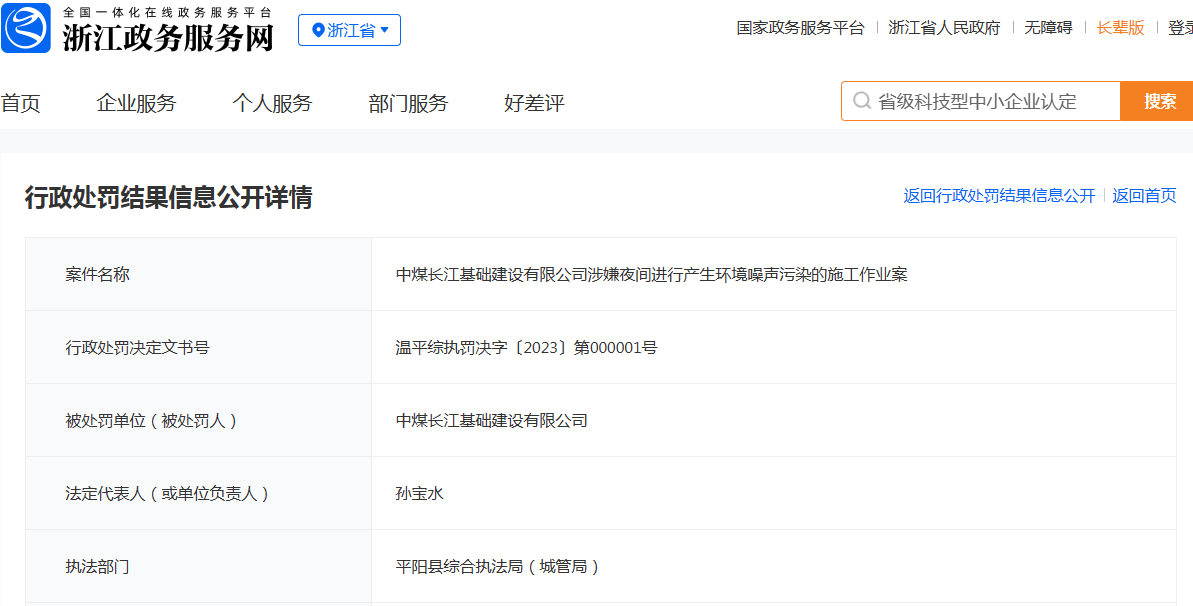This screenshot has width=1193, height=606.
Task: Click the 孙宝水 legal representative value
Action: tap(419, 493)
